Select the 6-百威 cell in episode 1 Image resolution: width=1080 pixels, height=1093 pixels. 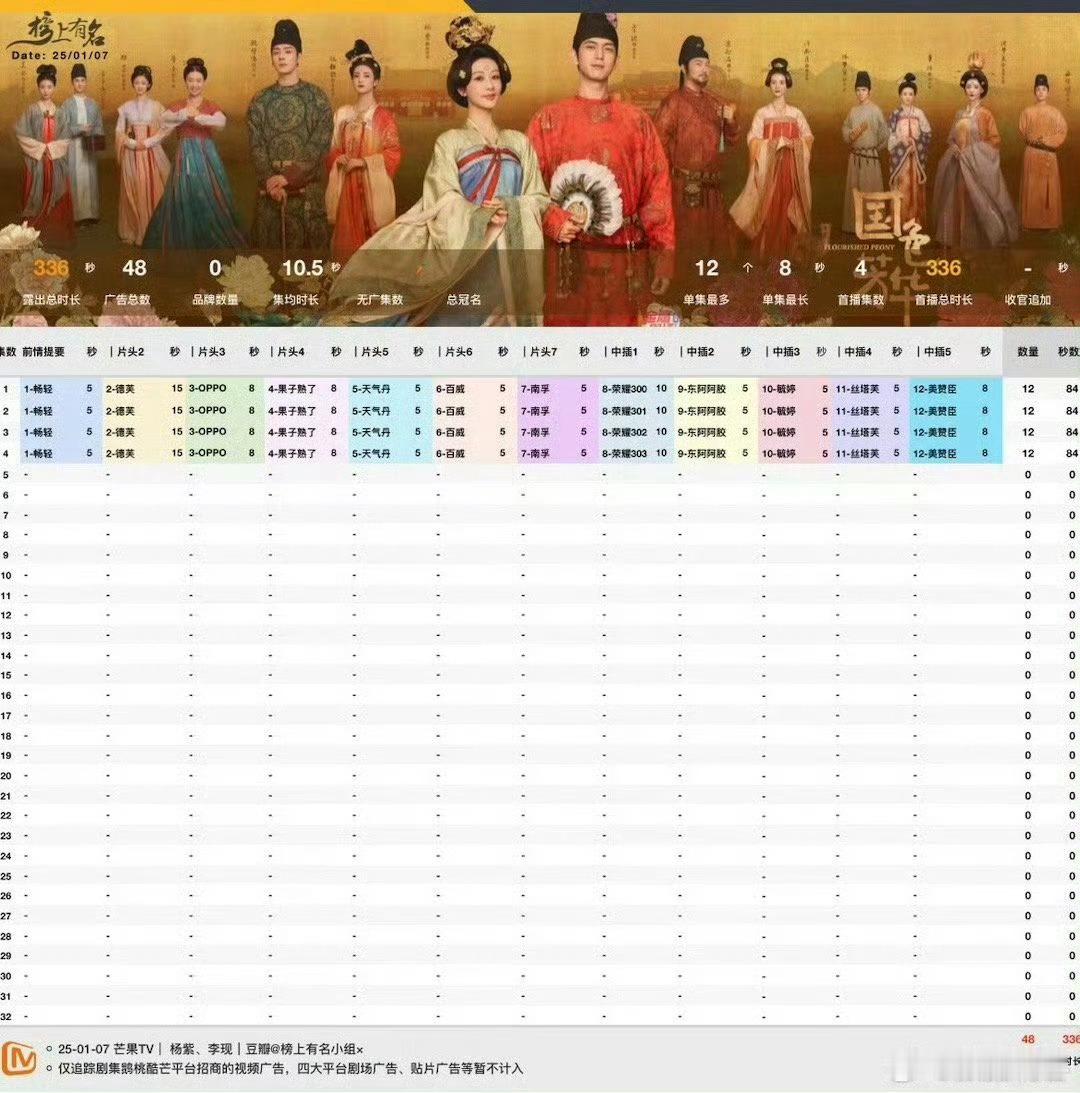450,389
